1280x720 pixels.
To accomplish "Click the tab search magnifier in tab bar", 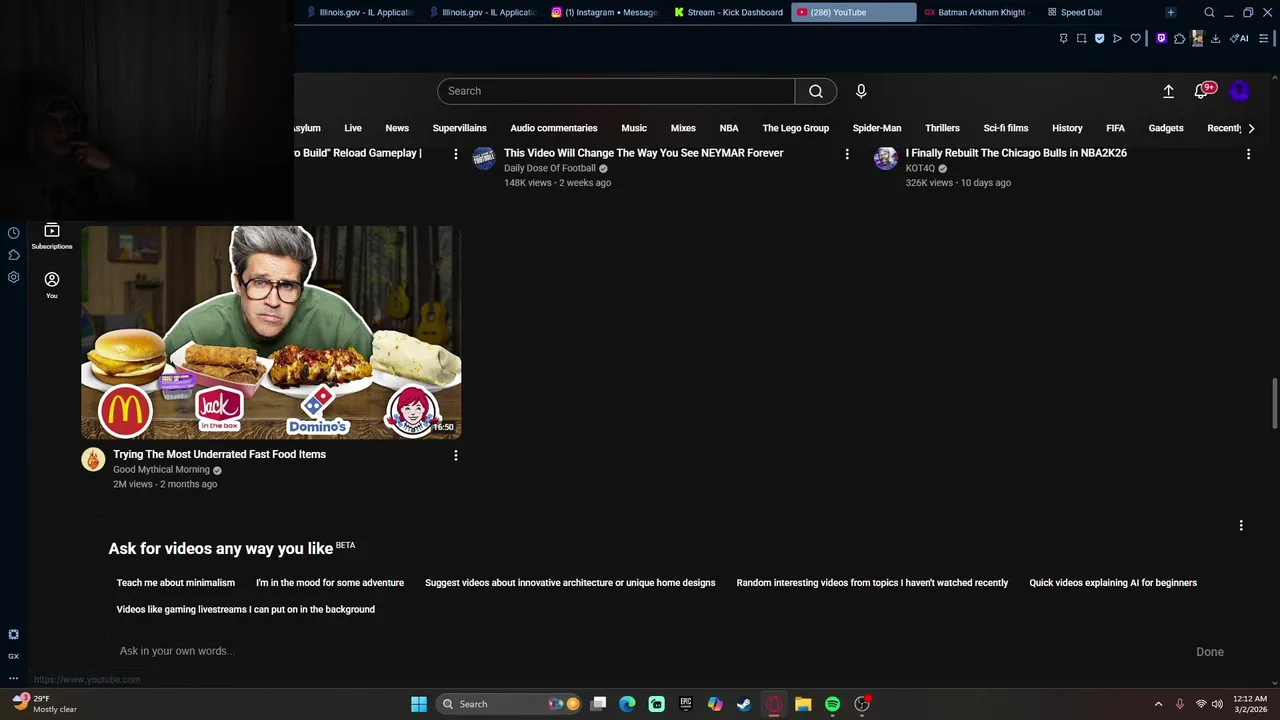I will tap(1209, 12).
